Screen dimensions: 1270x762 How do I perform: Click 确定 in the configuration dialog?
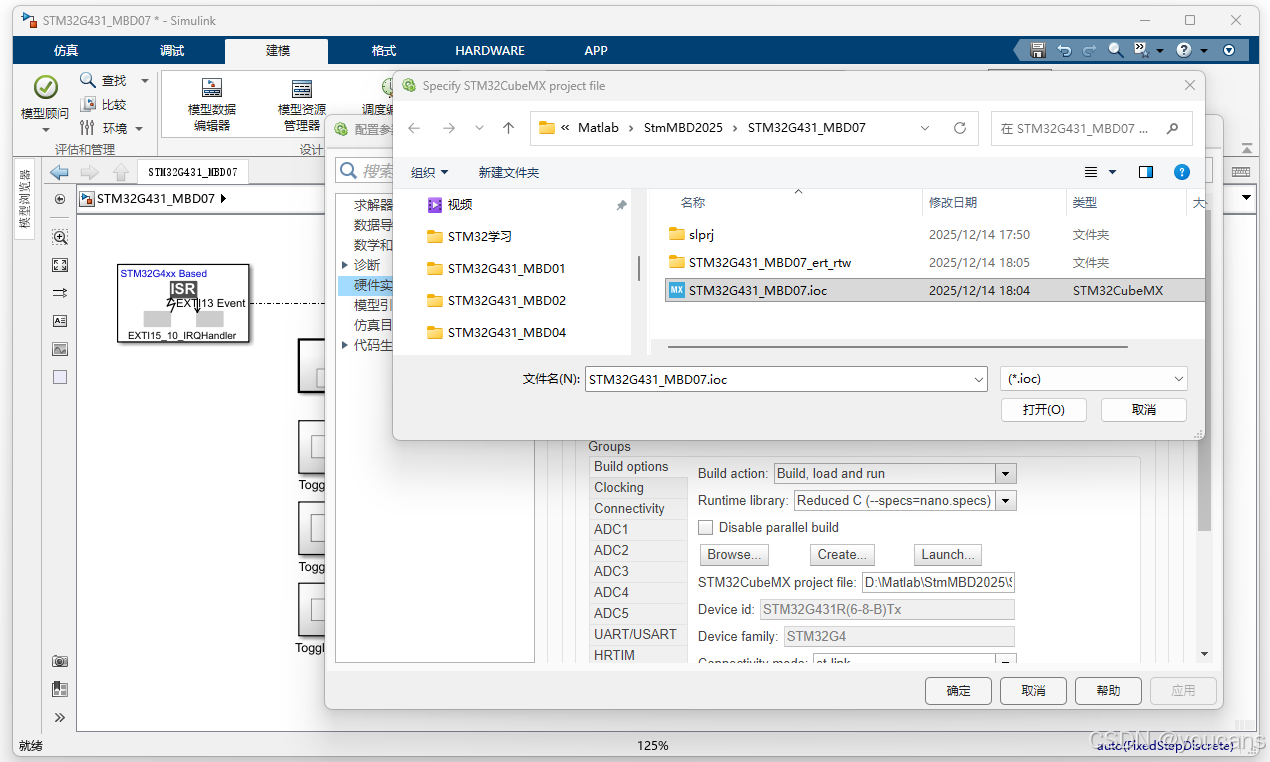click(x=958, y=690)
